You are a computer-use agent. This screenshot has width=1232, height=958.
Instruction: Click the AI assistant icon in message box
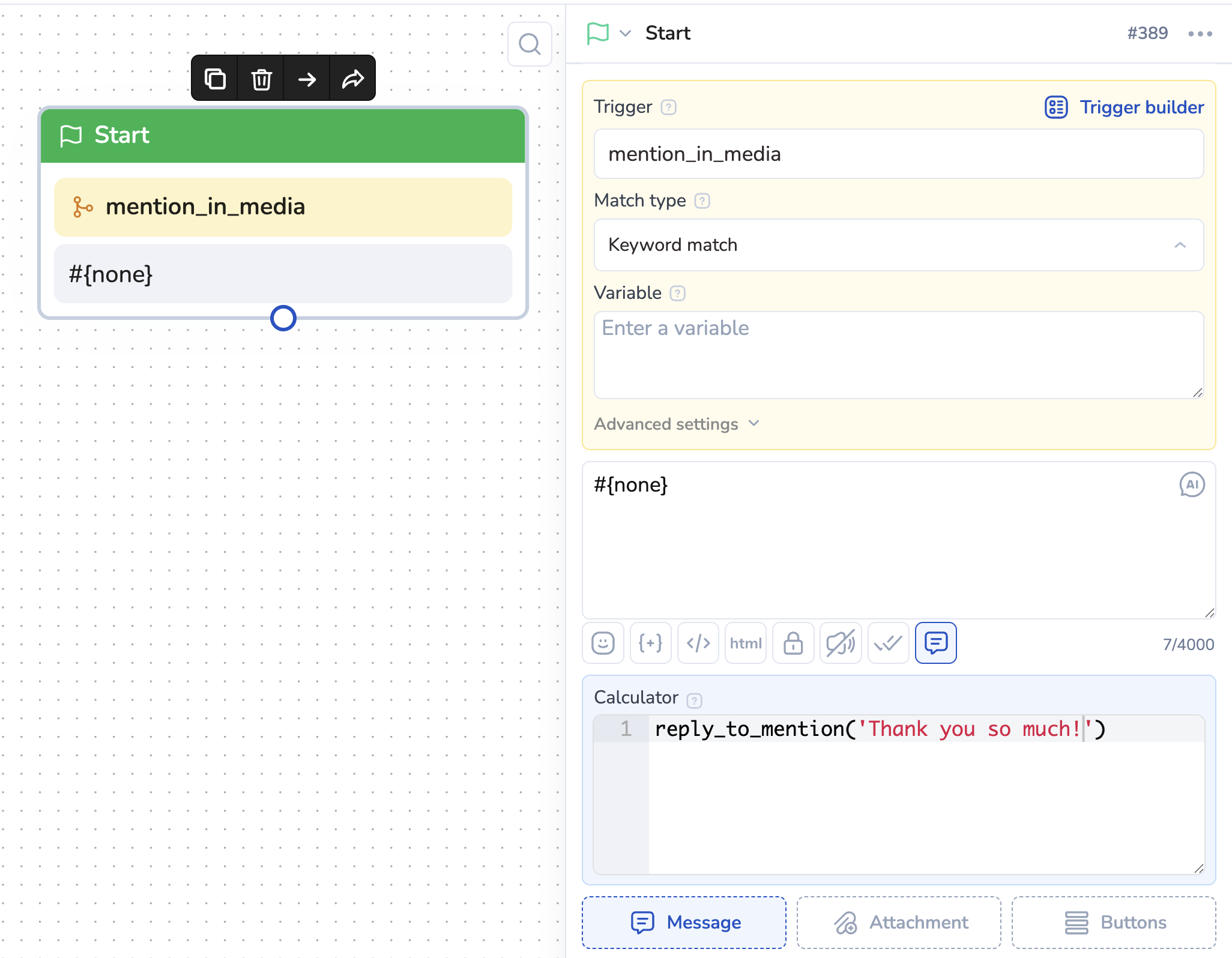coord(1192,484)
